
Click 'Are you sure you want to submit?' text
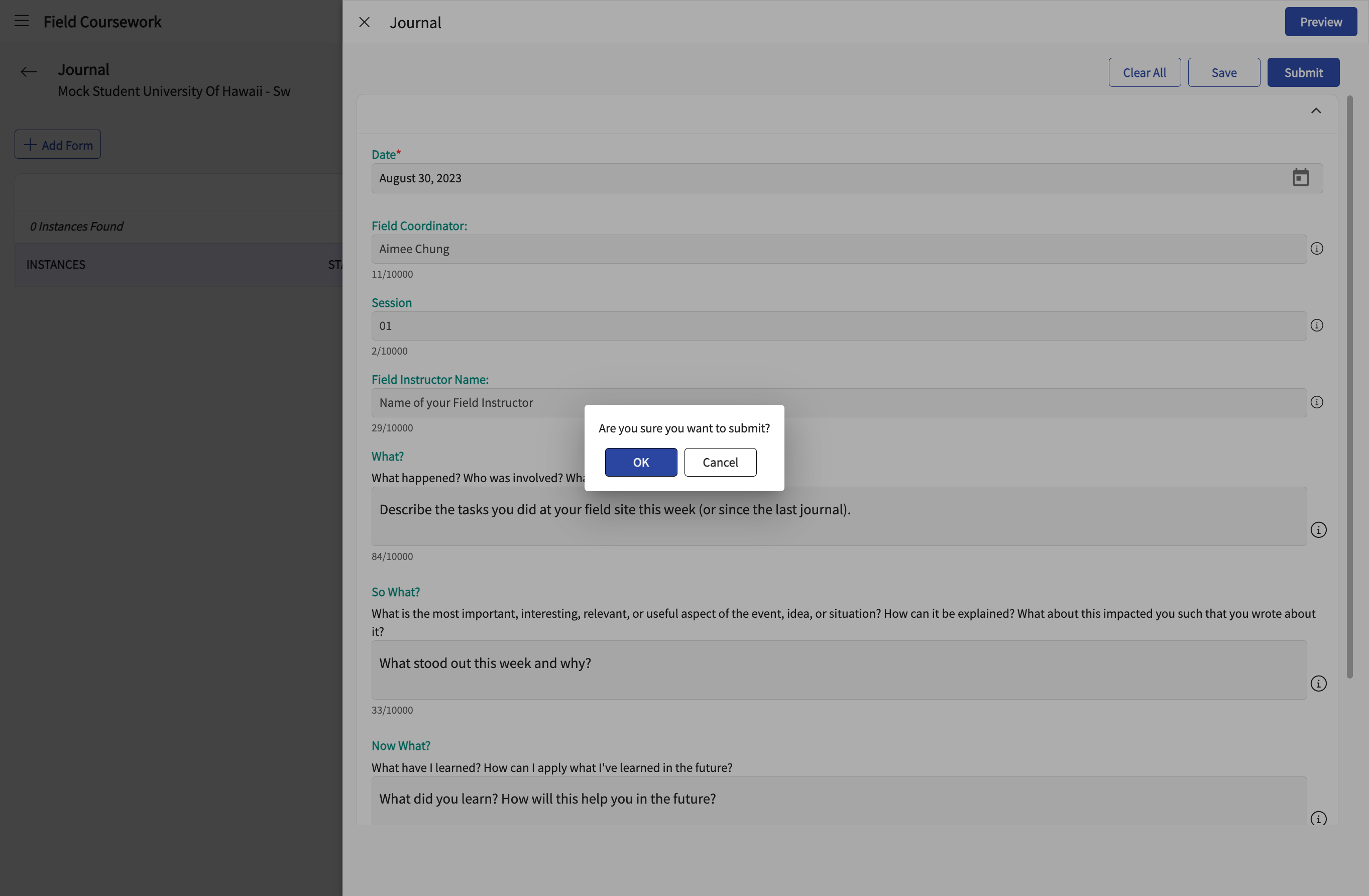click(684, 428)
